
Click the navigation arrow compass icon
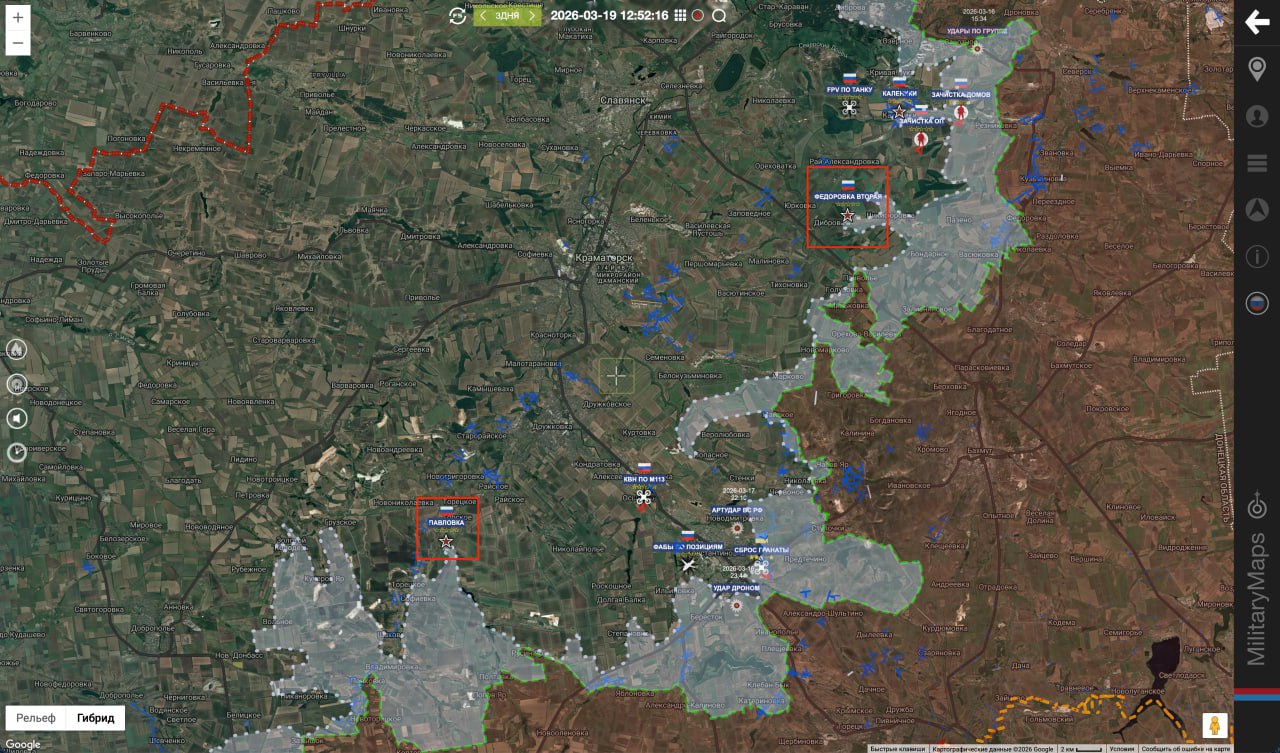[x=1257, y=210]
